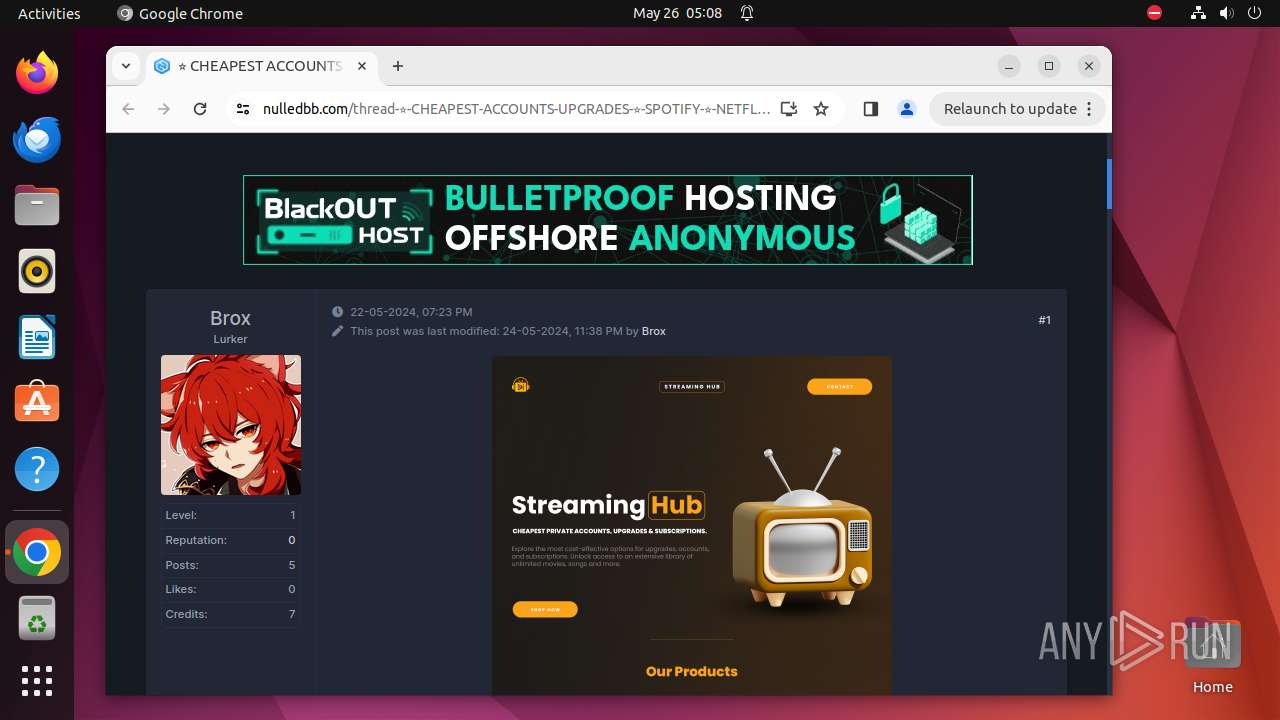Close the CHEAPEST ACCOUNTS tab
1280x720 pixels.
point(362,66)
